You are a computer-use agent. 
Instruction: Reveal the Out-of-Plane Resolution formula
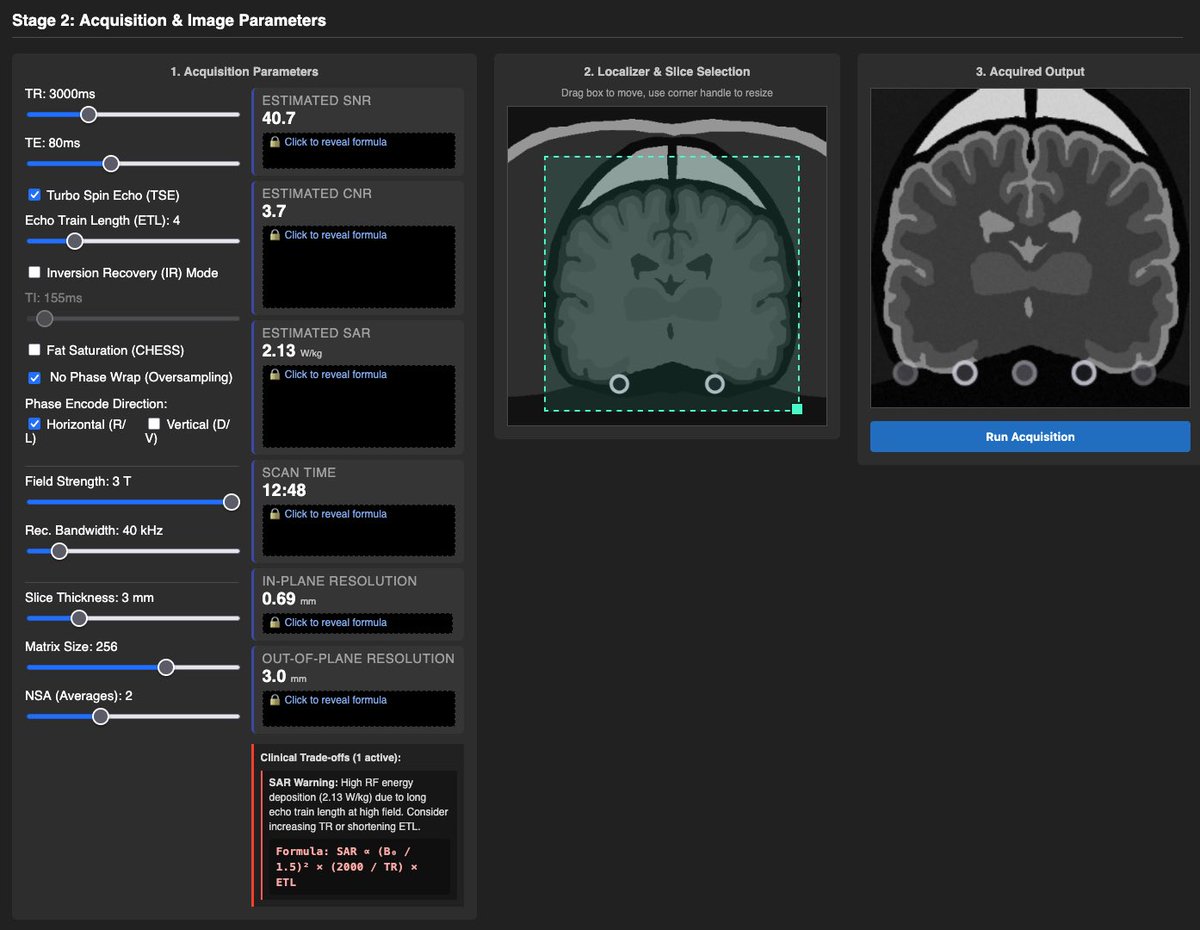[359, 709]
